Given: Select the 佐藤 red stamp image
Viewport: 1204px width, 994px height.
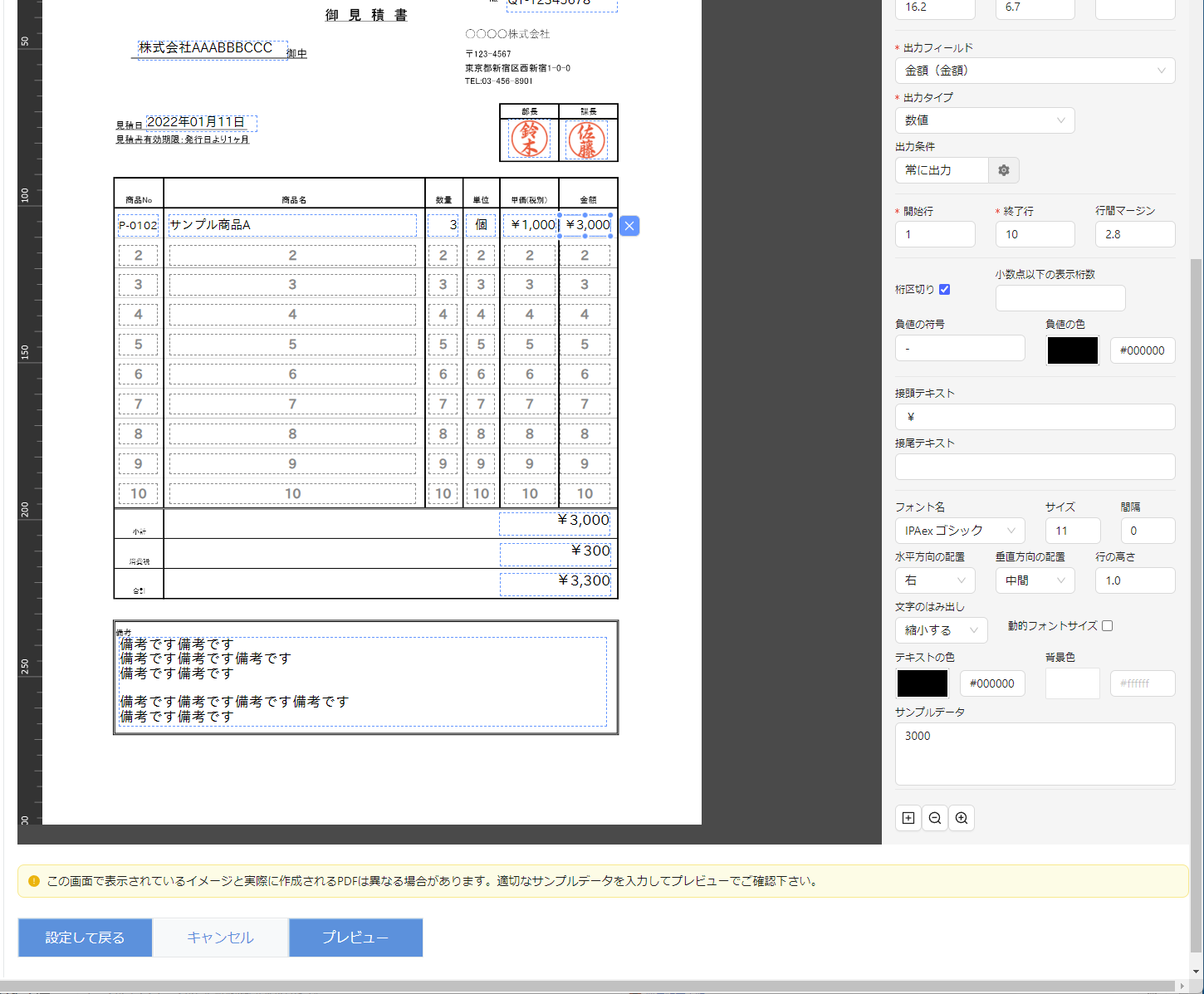Looking at the screenshot, I should (x=587, y=140).
